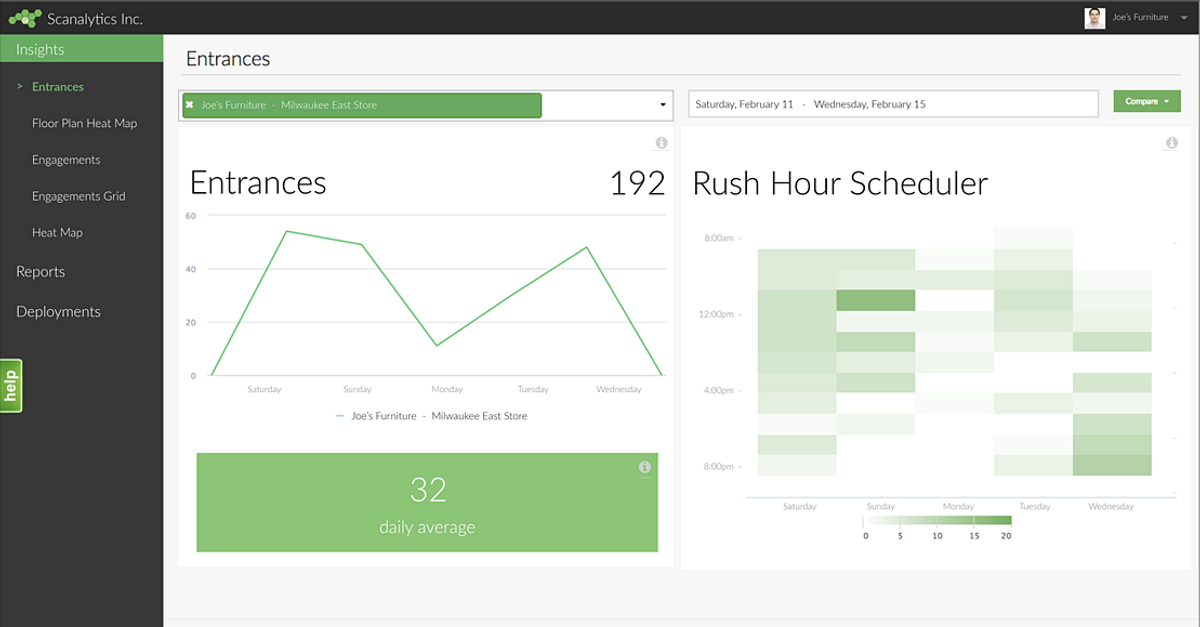Click the Scanalytics logo icon
1200x627 pixels.
[x=25, y=18]
